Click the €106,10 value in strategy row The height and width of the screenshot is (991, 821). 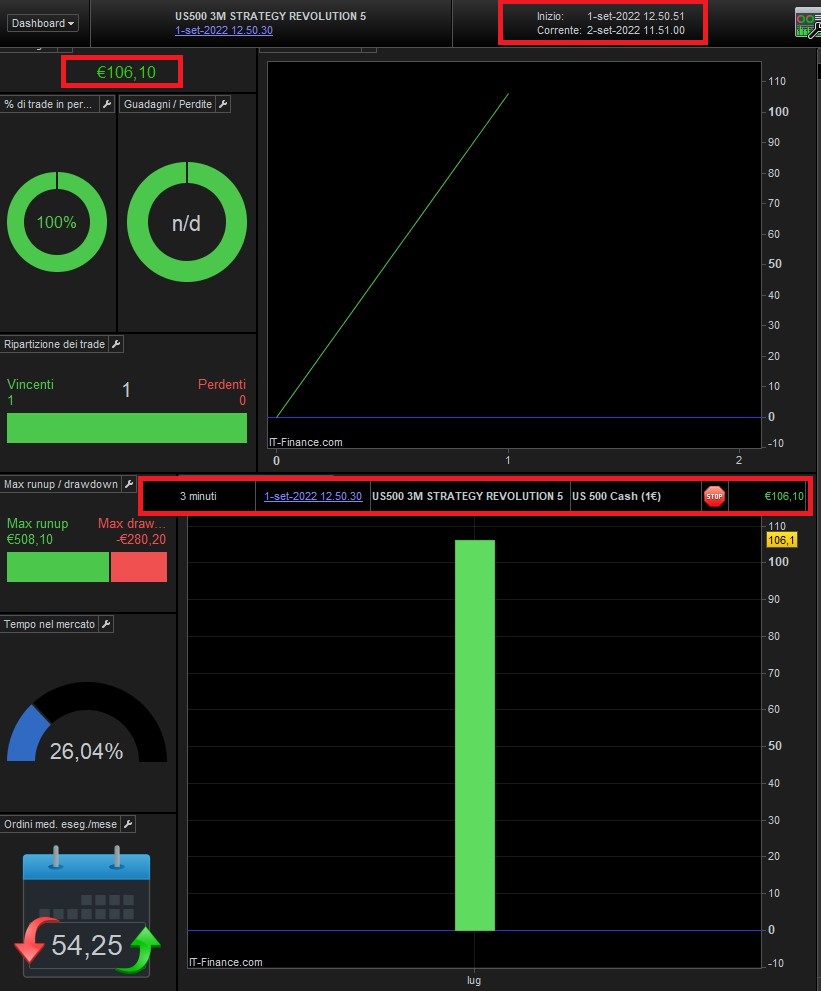click(x=784, y=497)
